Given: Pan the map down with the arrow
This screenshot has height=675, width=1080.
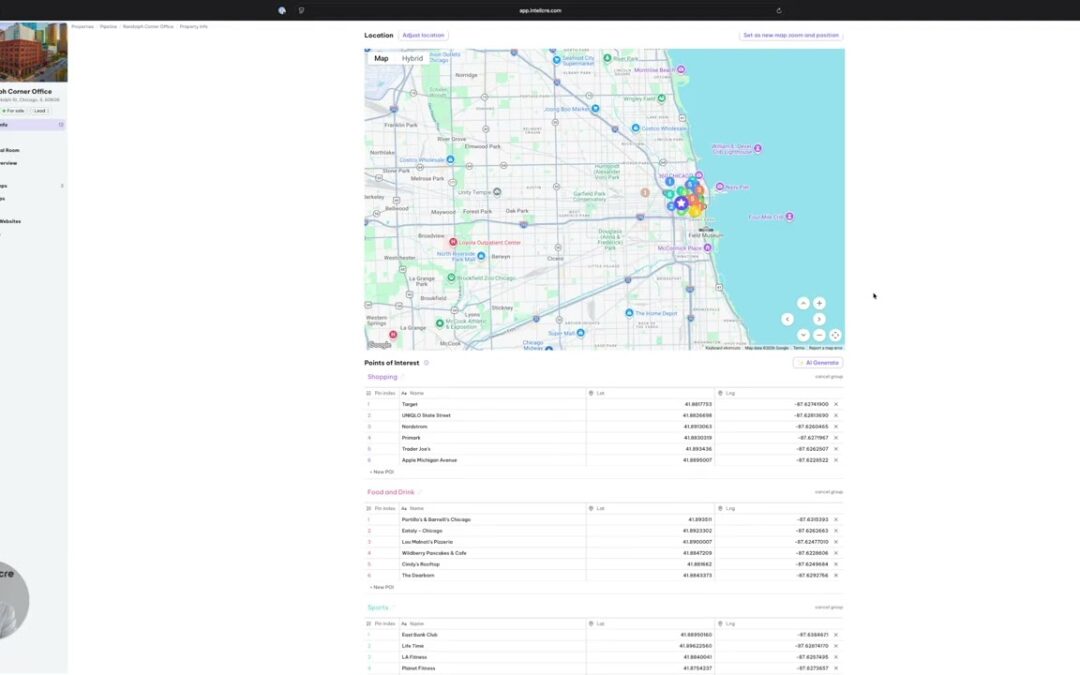Looking at the screenshot, I should (803, 335).
